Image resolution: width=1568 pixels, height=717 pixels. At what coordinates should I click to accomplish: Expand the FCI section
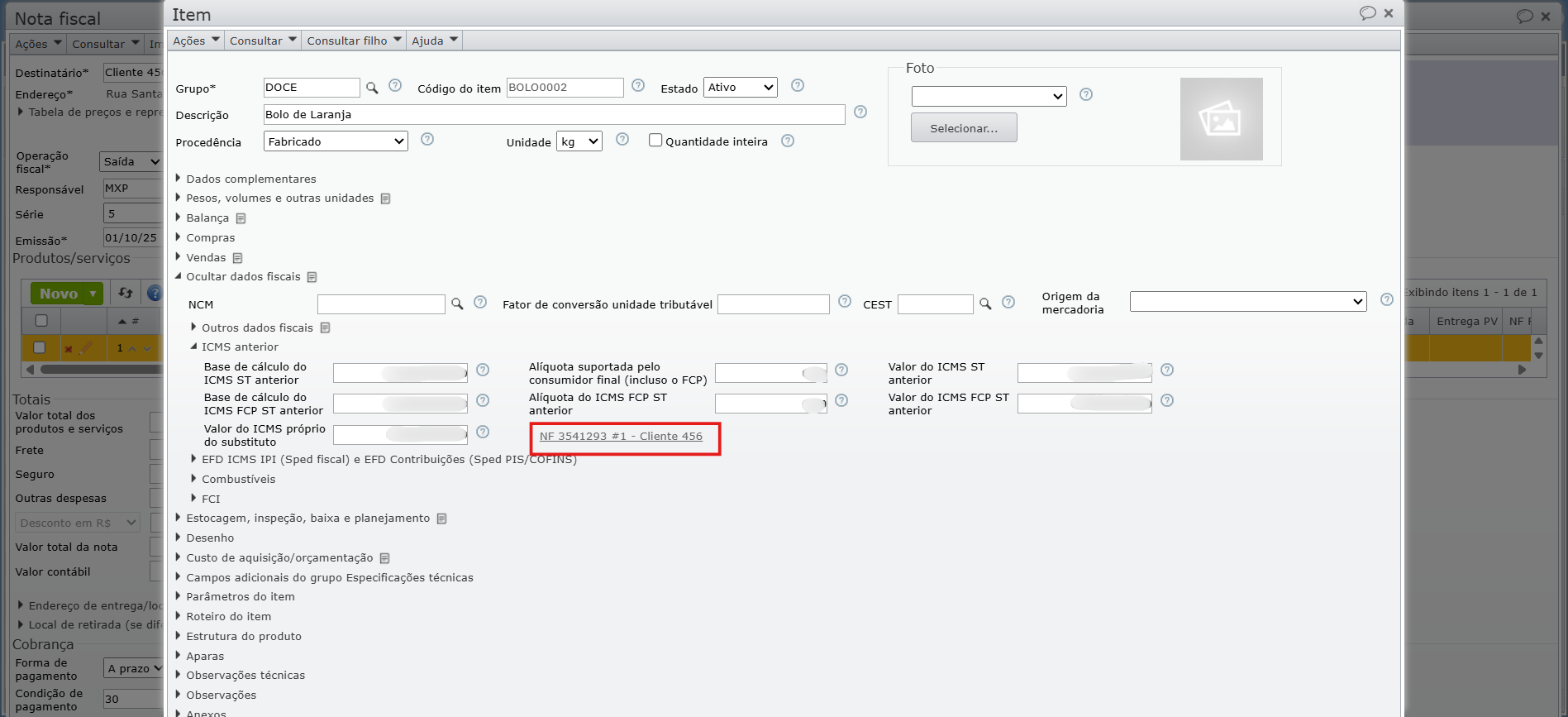(206, 499)
